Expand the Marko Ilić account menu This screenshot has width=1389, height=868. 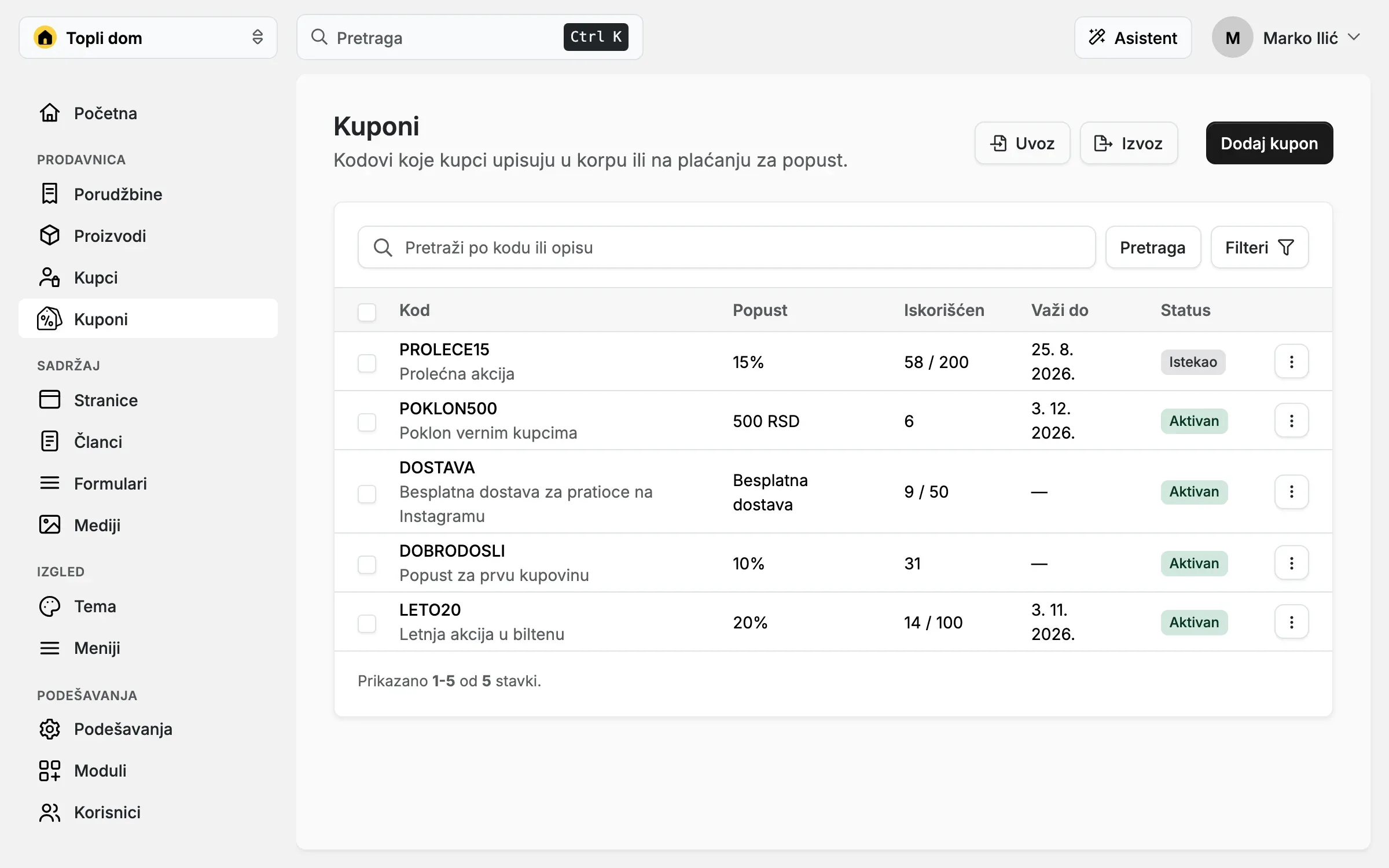point(1287,38)
